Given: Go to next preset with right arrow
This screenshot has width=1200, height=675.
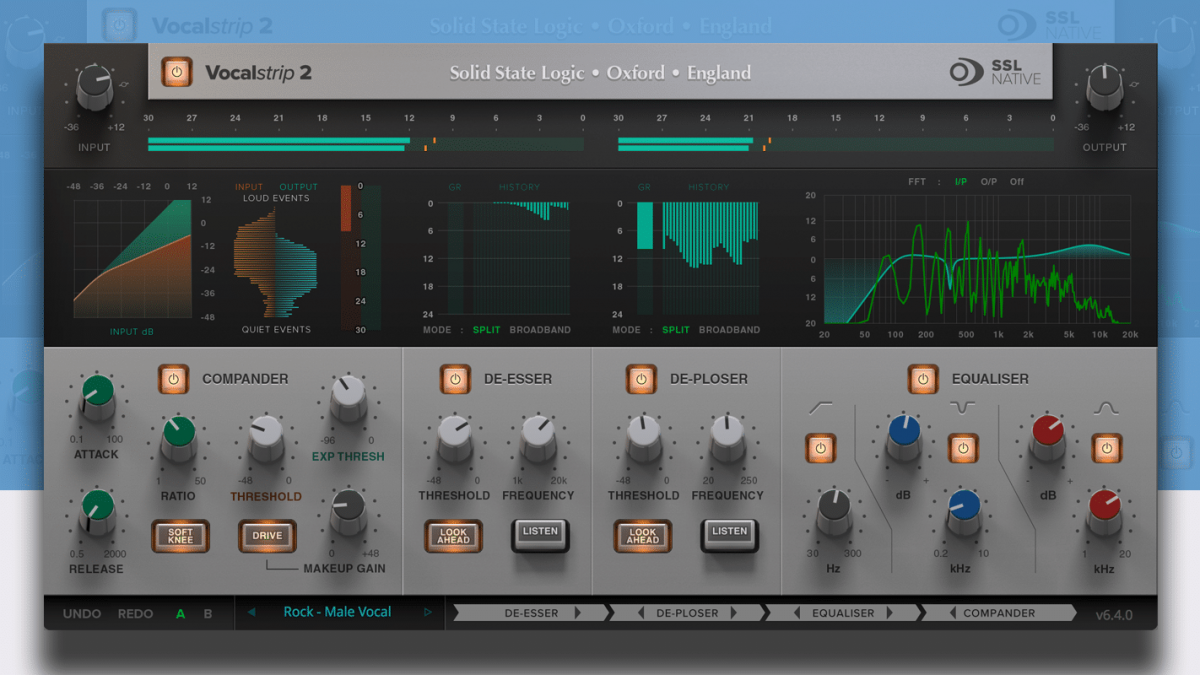Looking at the screenshot, I should coord(428,612).
